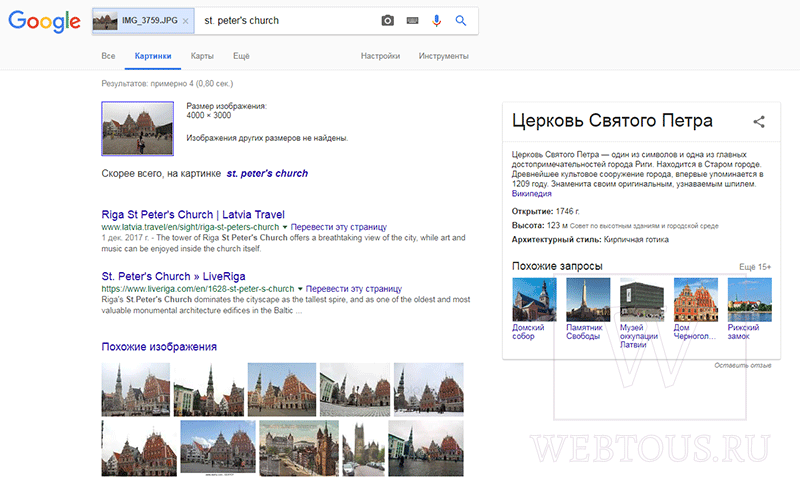Image resolution: width=800 pixels, height=482 pixels.
Task: Open Riga St Peter's Church Latvia Travel result
Action: pyautogui.click(x=193, y=215)
